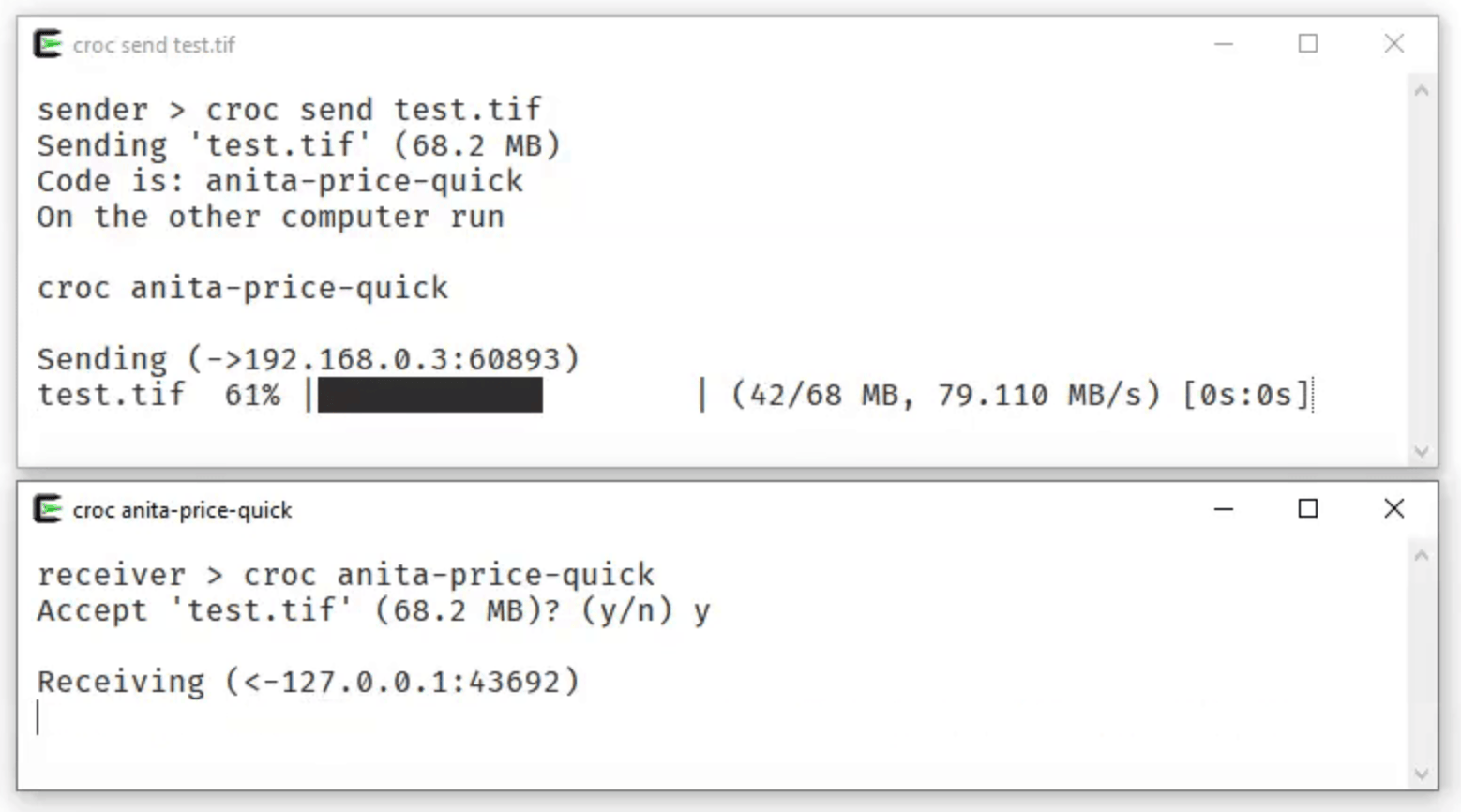Viewport: 1461px width, 812px height.
Task: Click the sender window scrollbar up arrow
Action: pyautogui.click(x=1422, y=91)
